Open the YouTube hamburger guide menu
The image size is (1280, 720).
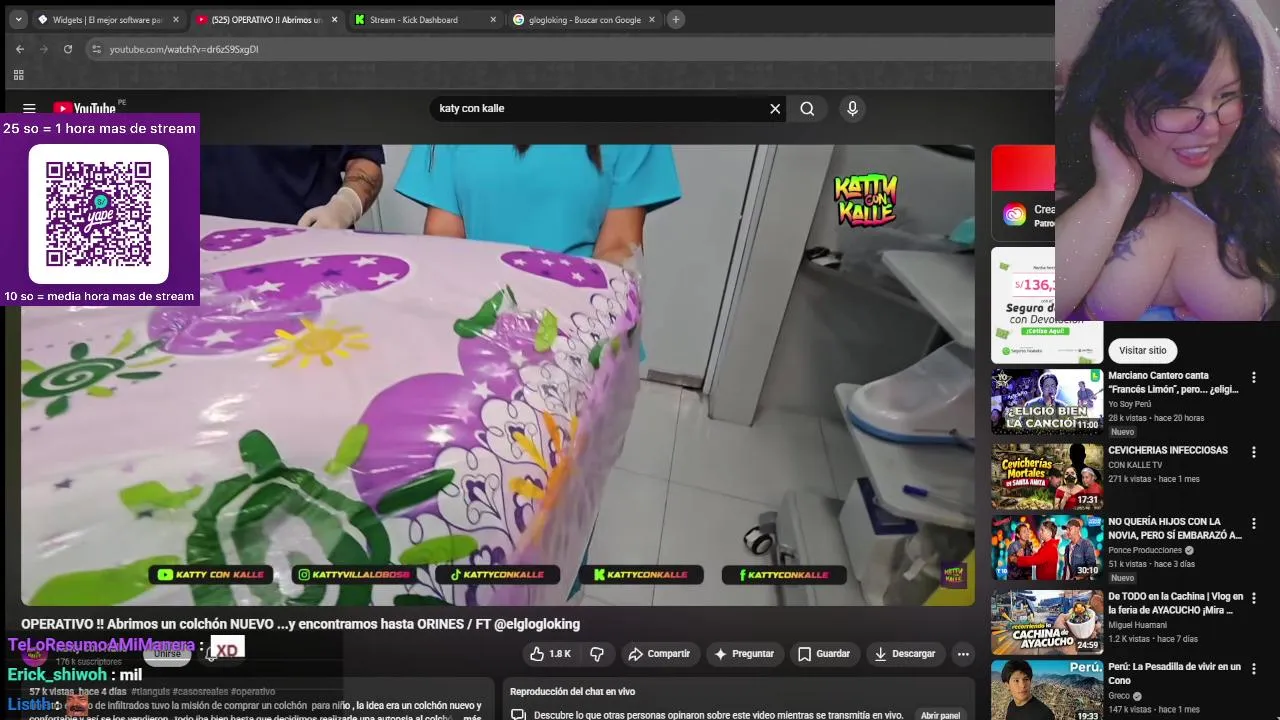coord(29,108)
